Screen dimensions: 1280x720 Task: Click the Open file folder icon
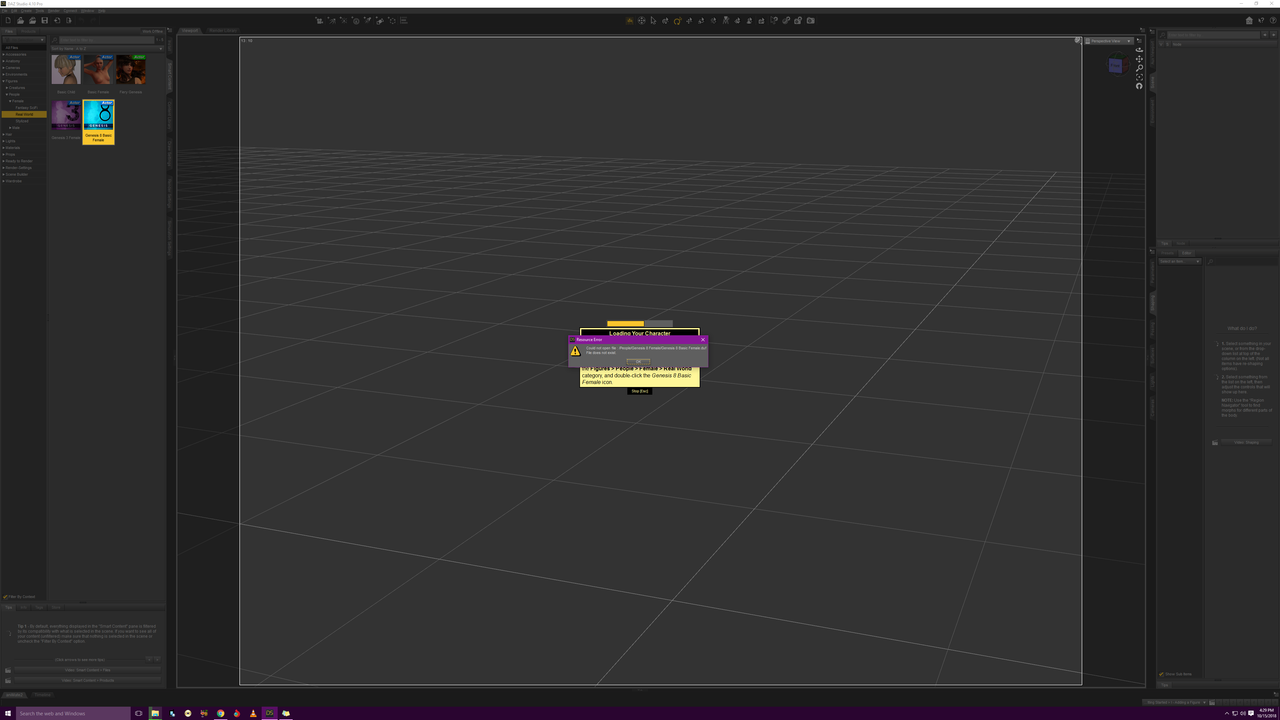tap(20, 20)
